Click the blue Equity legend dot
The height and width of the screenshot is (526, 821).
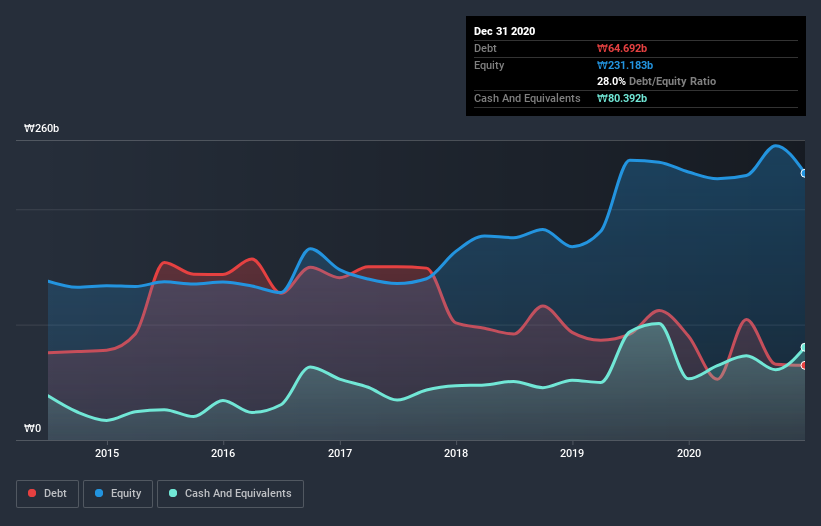pyautogui.click(x=99, y=493)
